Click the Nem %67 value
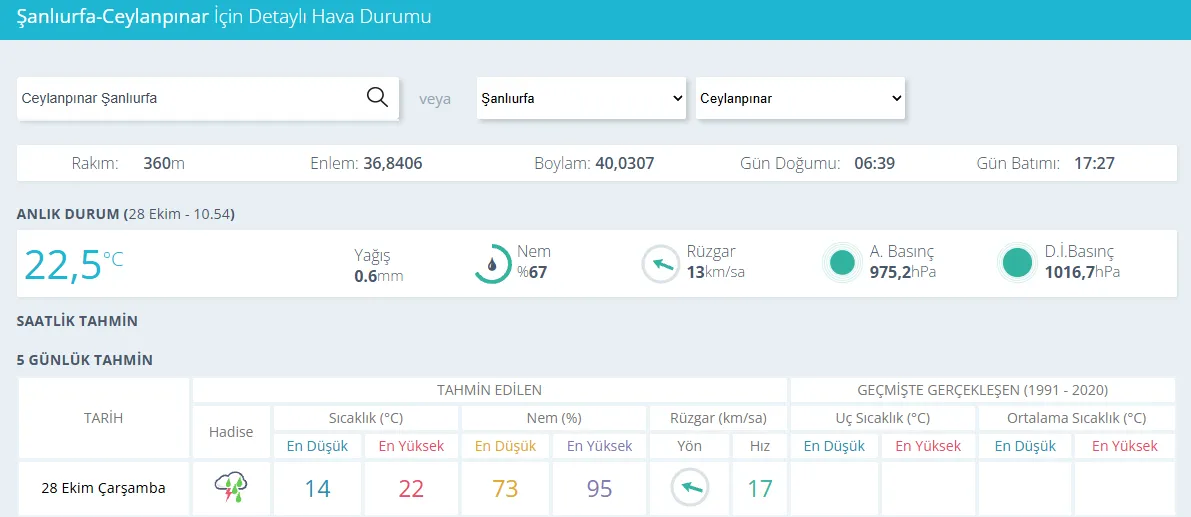 [532, 273]
